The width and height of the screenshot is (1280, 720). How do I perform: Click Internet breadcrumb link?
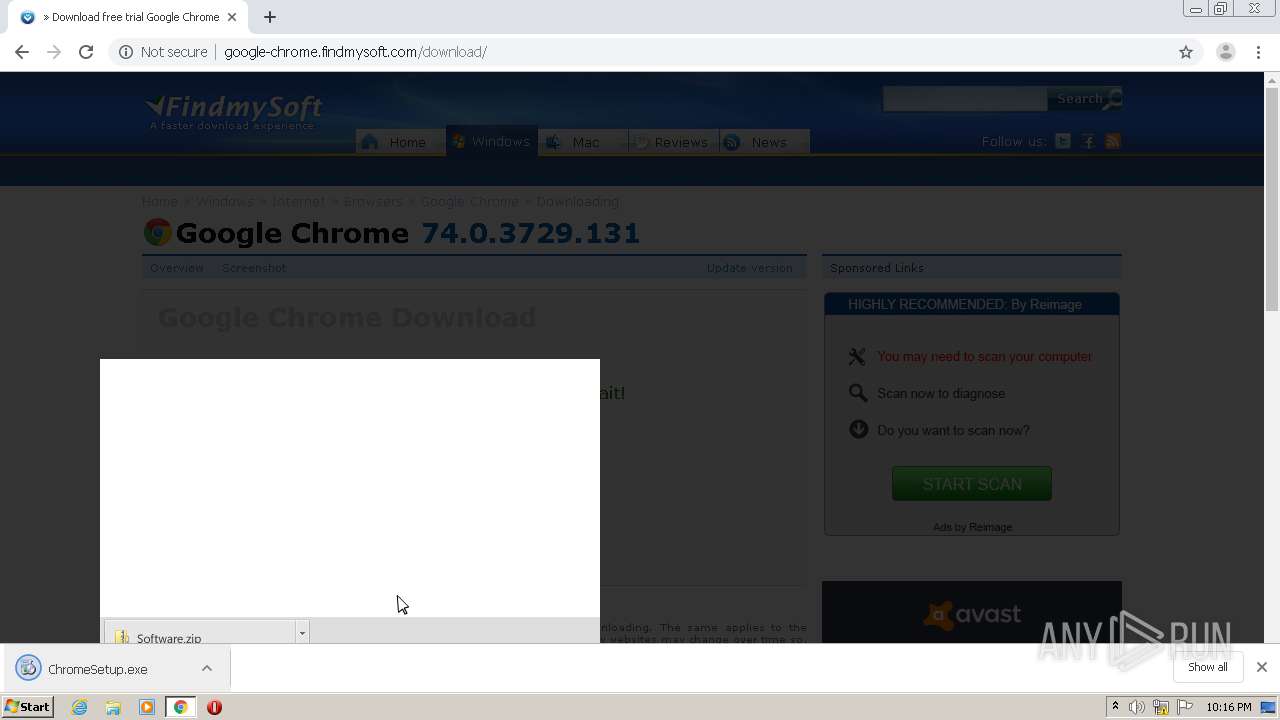[x=298, y=201]
